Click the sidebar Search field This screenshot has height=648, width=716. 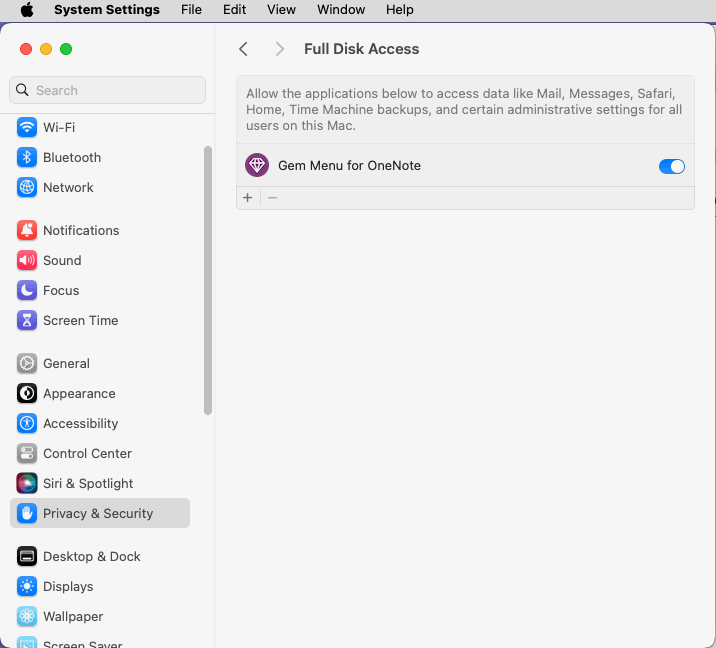coord(107,90)
